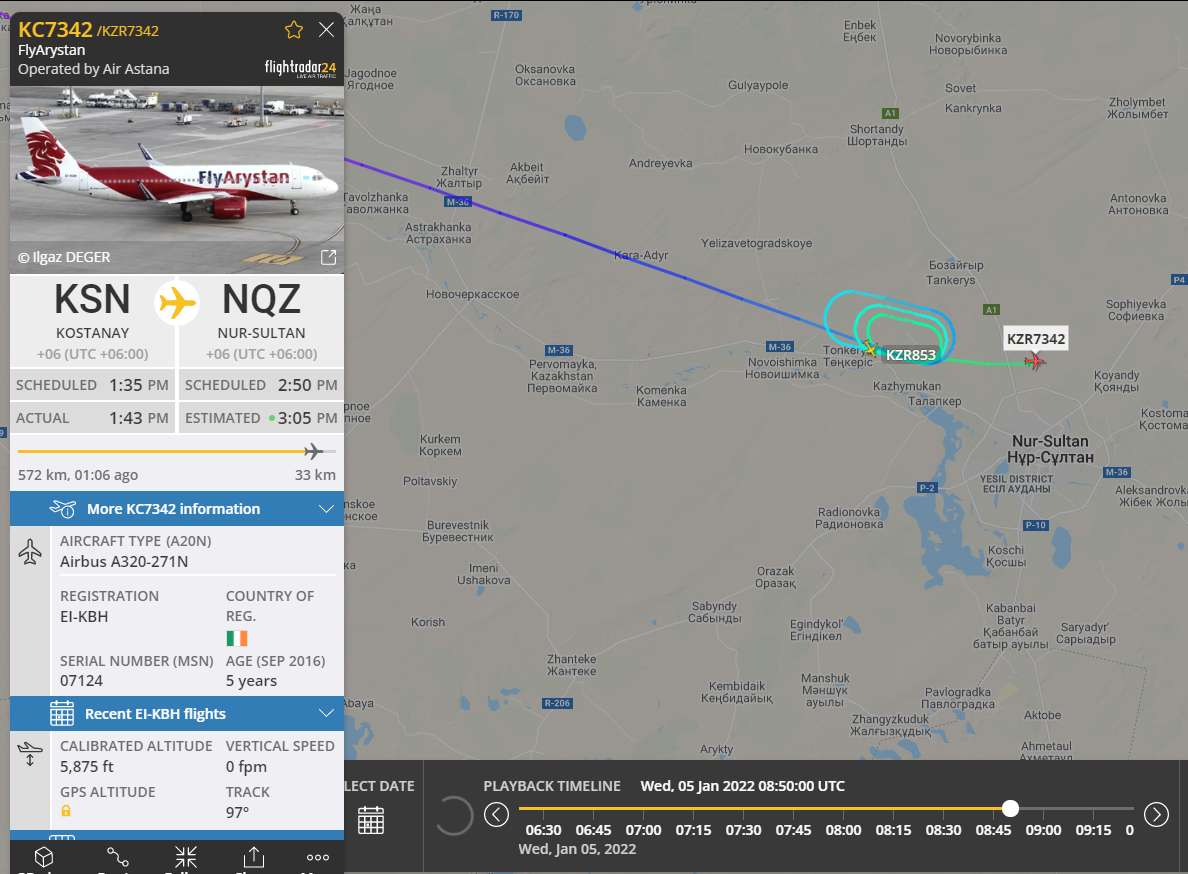
Task: Click the flight progress bar plane marker
Action: click(313, 451)
